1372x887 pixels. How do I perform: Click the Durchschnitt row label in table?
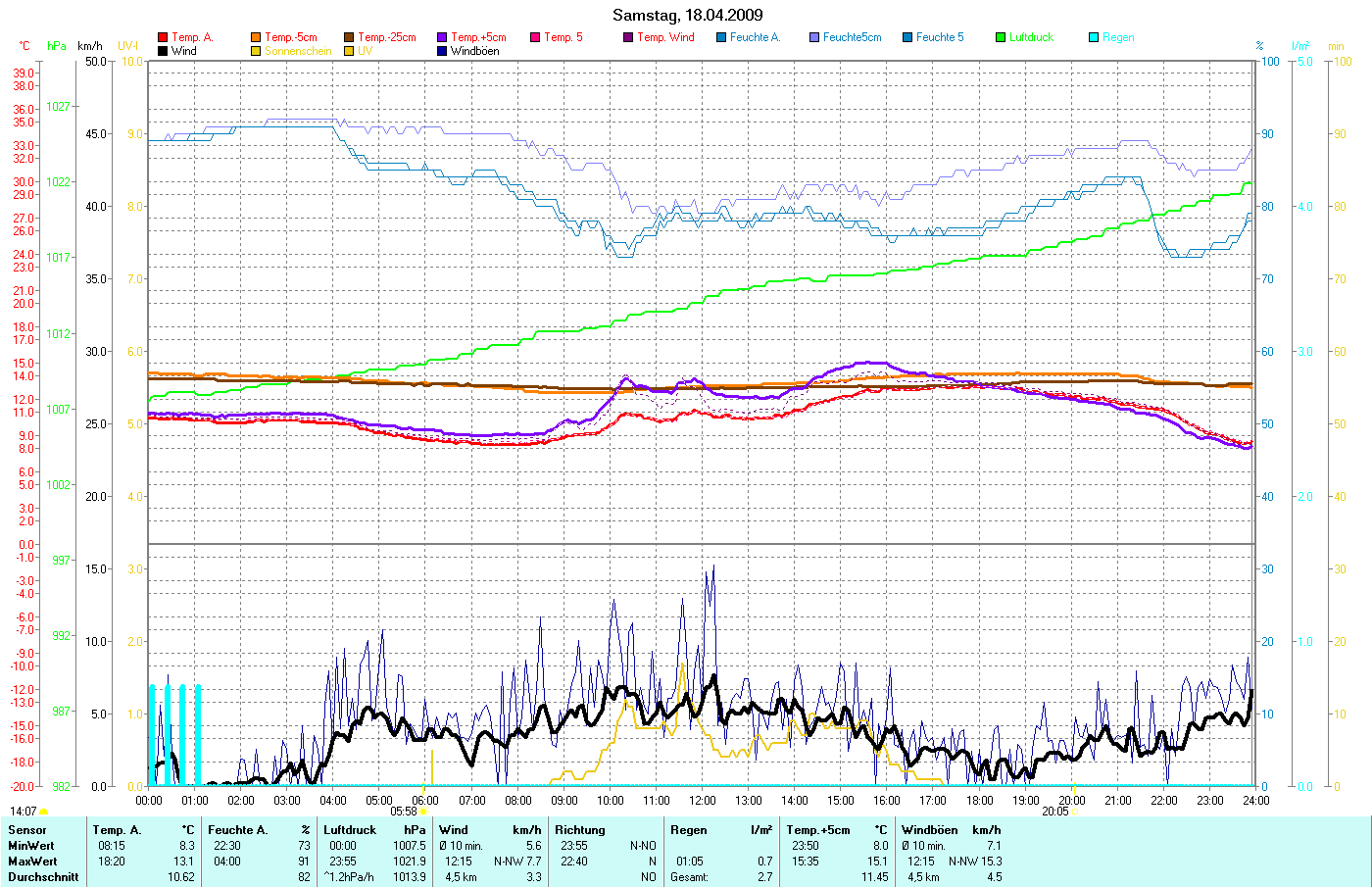[43, 877]
